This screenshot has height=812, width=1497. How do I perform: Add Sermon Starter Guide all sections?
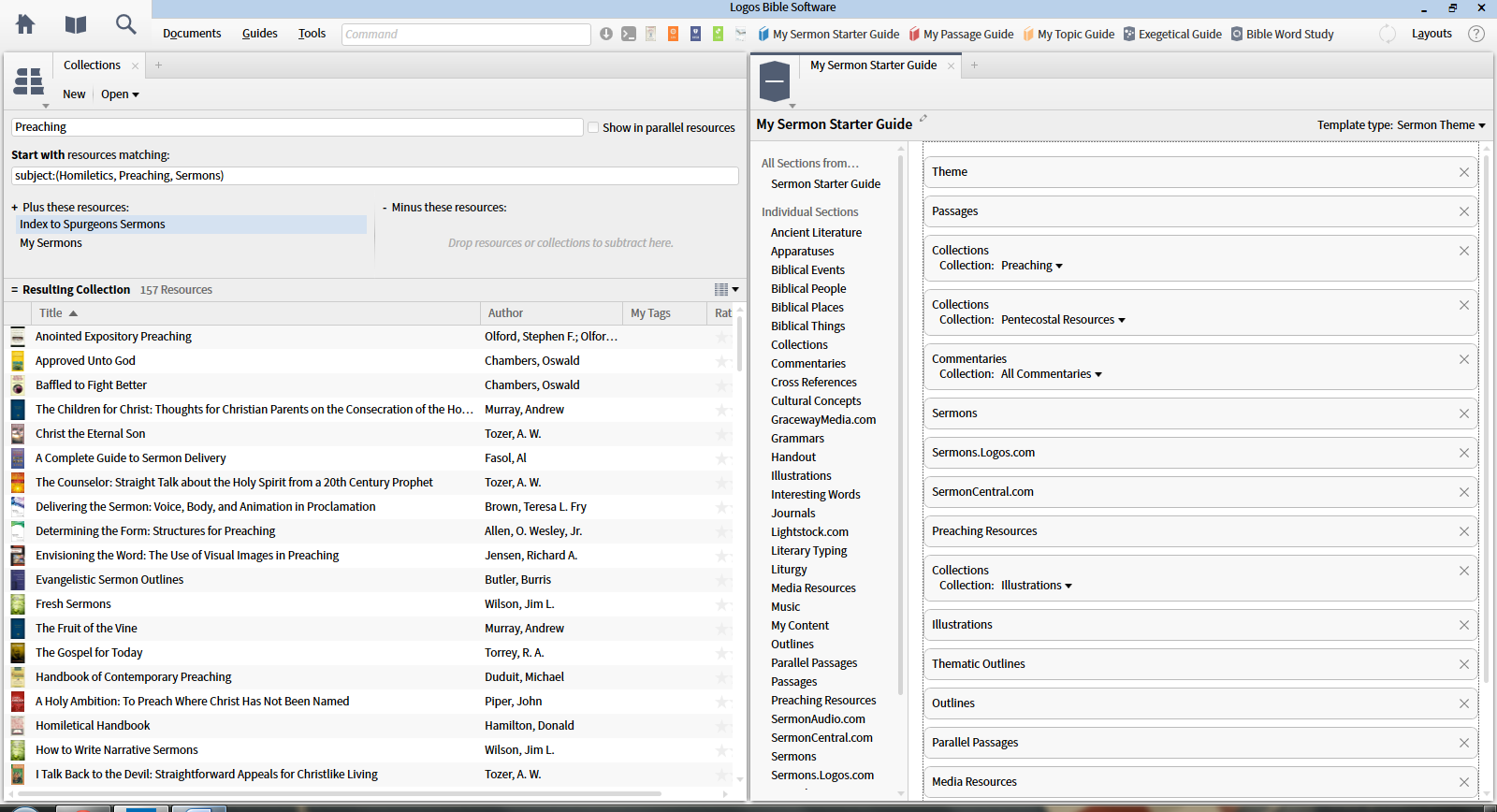825,184
